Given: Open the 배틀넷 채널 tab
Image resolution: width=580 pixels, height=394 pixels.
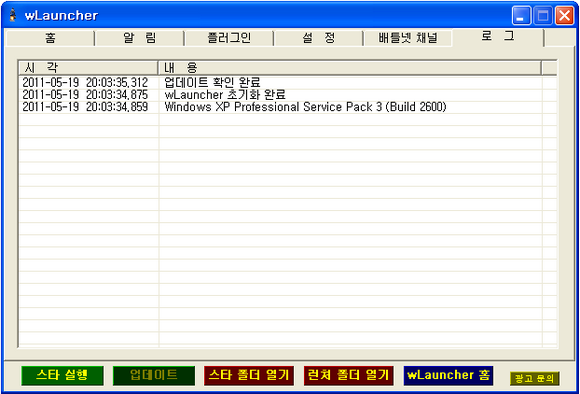Looking at the screenshot, I should click(408, 38).
